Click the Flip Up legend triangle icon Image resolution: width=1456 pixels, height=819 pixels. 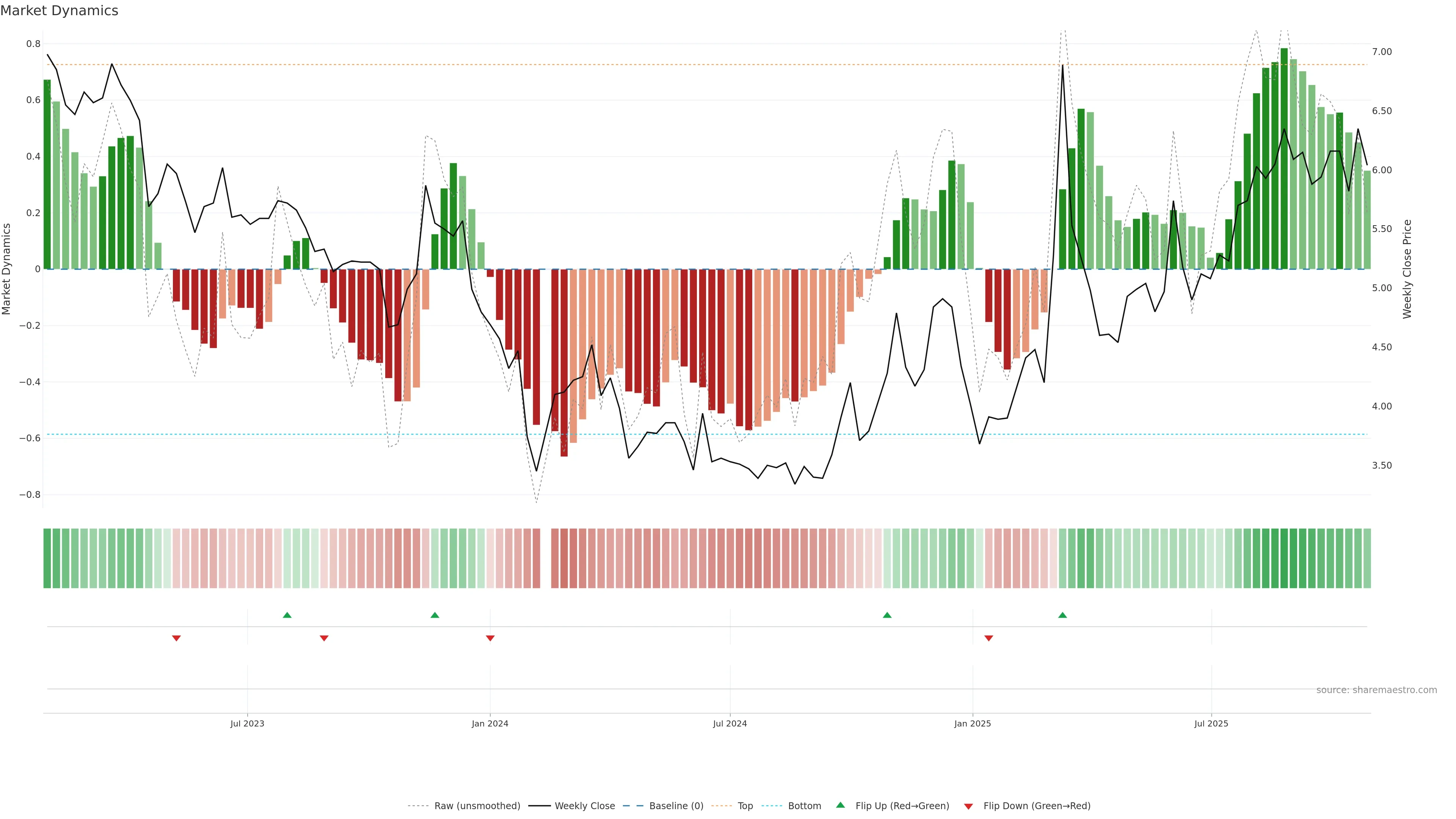pyautogui.click(x=840, y=805)
